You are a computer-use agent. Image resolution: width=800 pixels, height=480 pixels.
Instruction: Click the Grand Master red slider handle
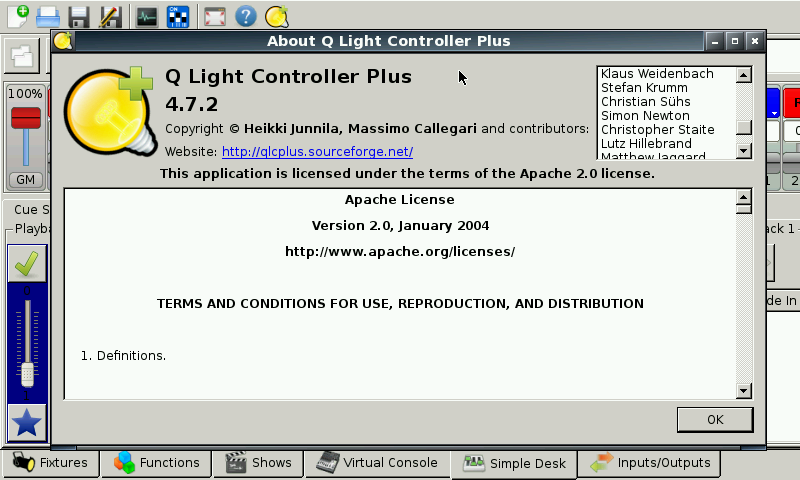tap(26, 118)
